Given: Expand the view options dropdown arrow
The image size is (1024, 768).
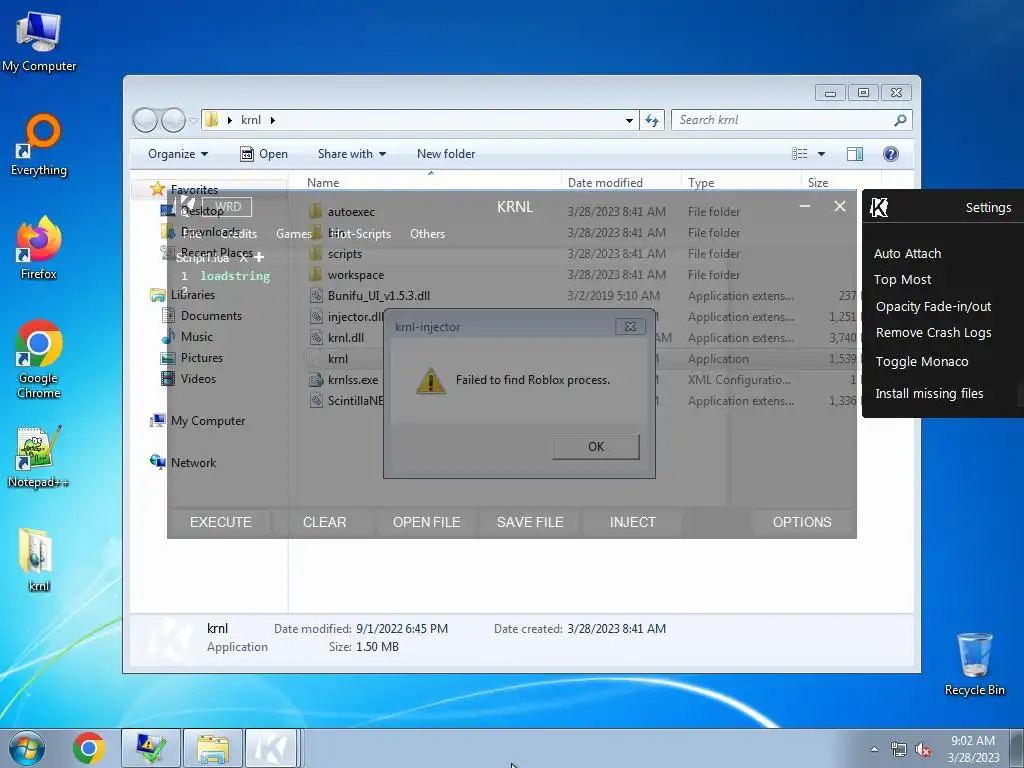Looking at the screenshot, I should coord(821,154).
